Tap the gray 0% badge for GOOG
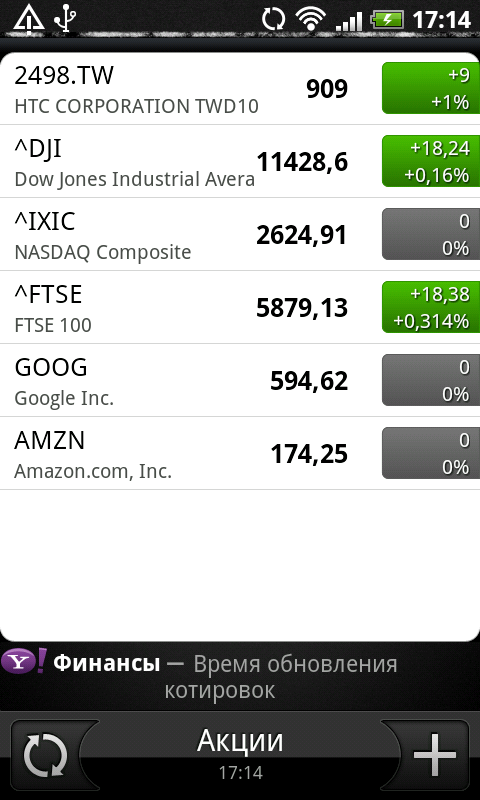Image resolution: width=480 pixels, height=800 pixels. (431, 380)
